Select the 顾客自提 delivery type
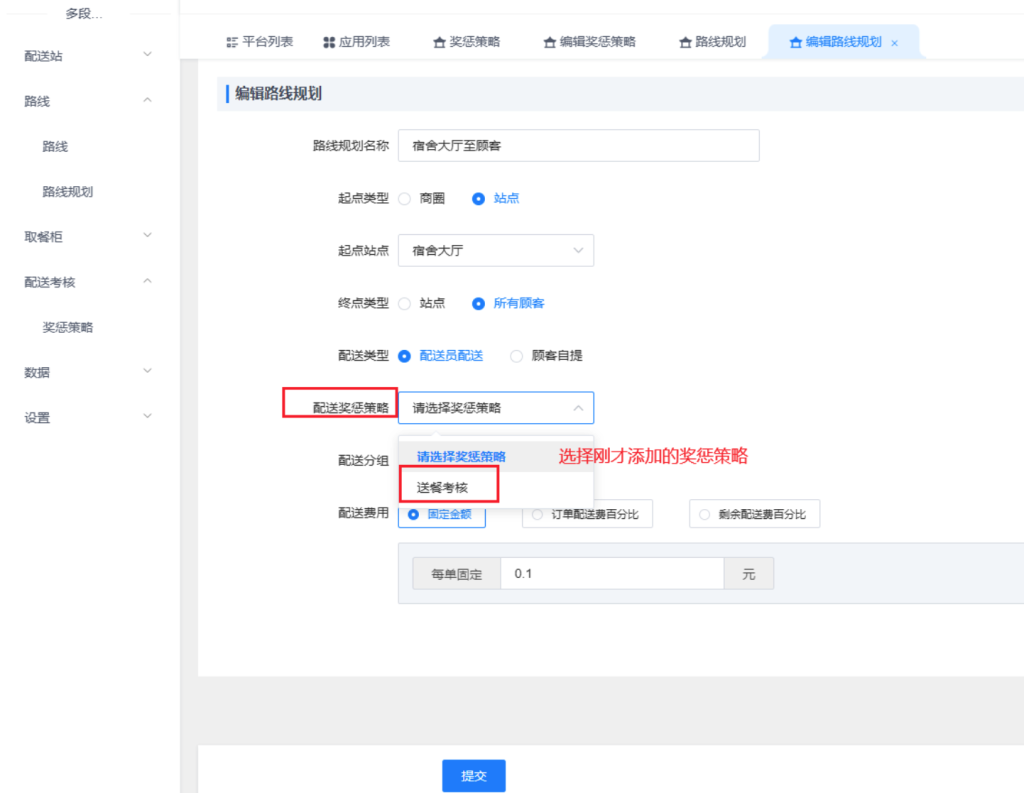Image resolution: width=1024 pixels, height=793 pixels. pos(517,355)
